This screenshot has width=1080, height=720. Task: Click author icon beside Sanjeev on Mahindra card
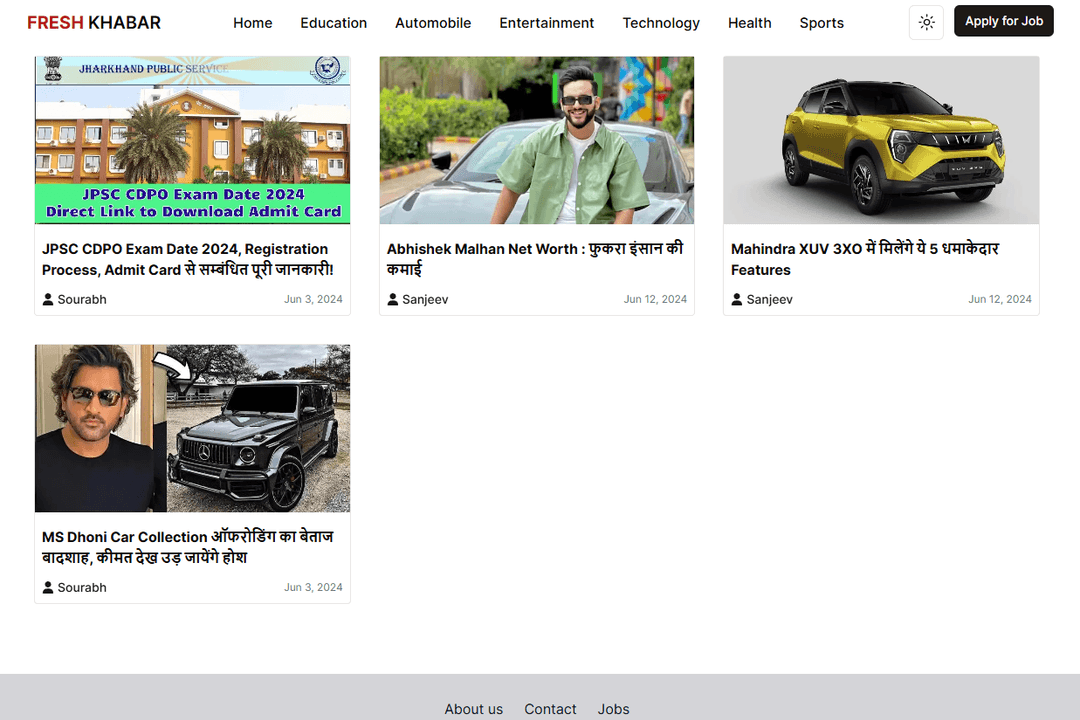pyautogui.click(x=736, y=299)
